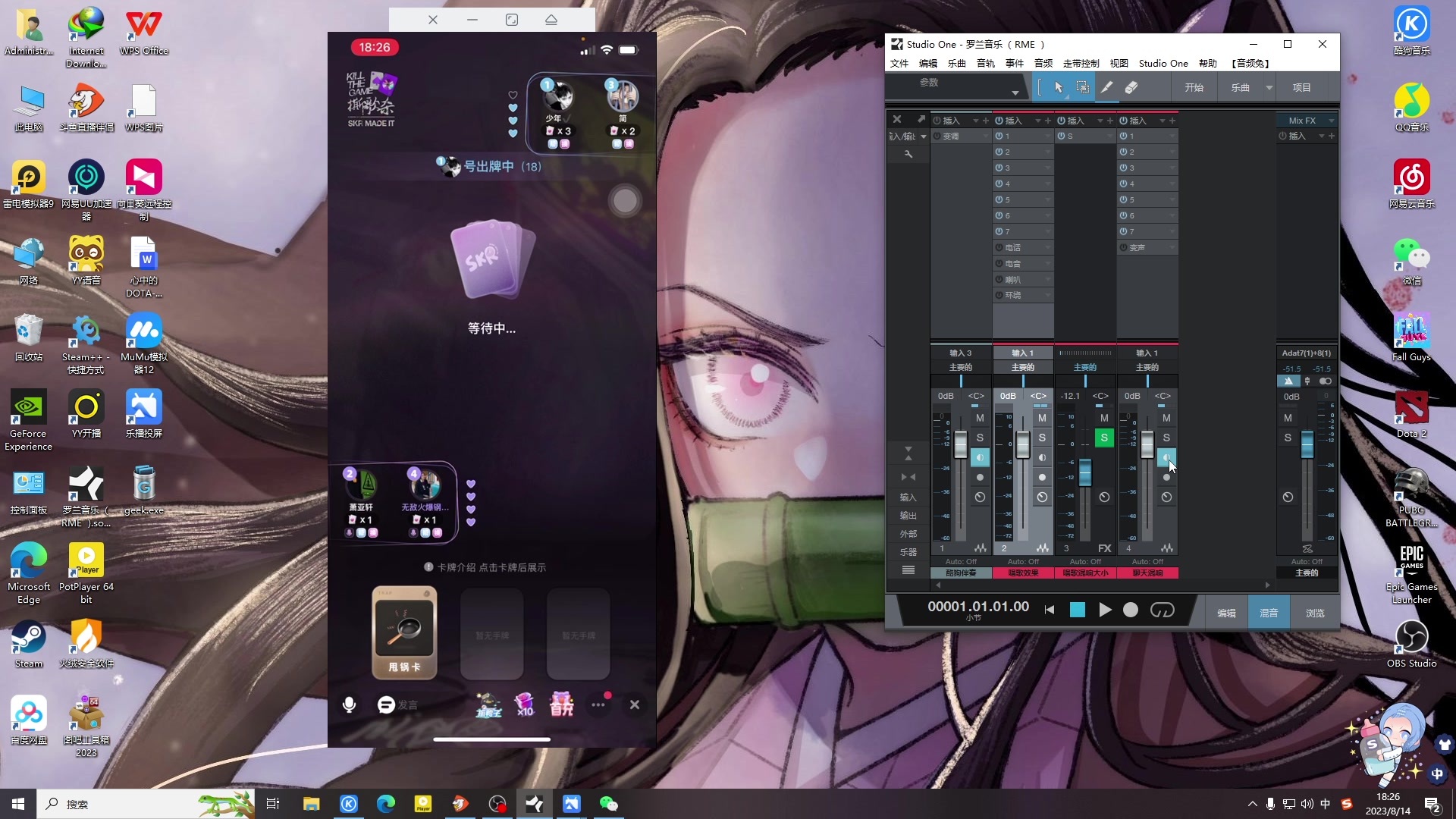The width and height of the screenshot is (1456, 819).
Task: Click the metronome icon on the main channel
Action: [1288, 381]
